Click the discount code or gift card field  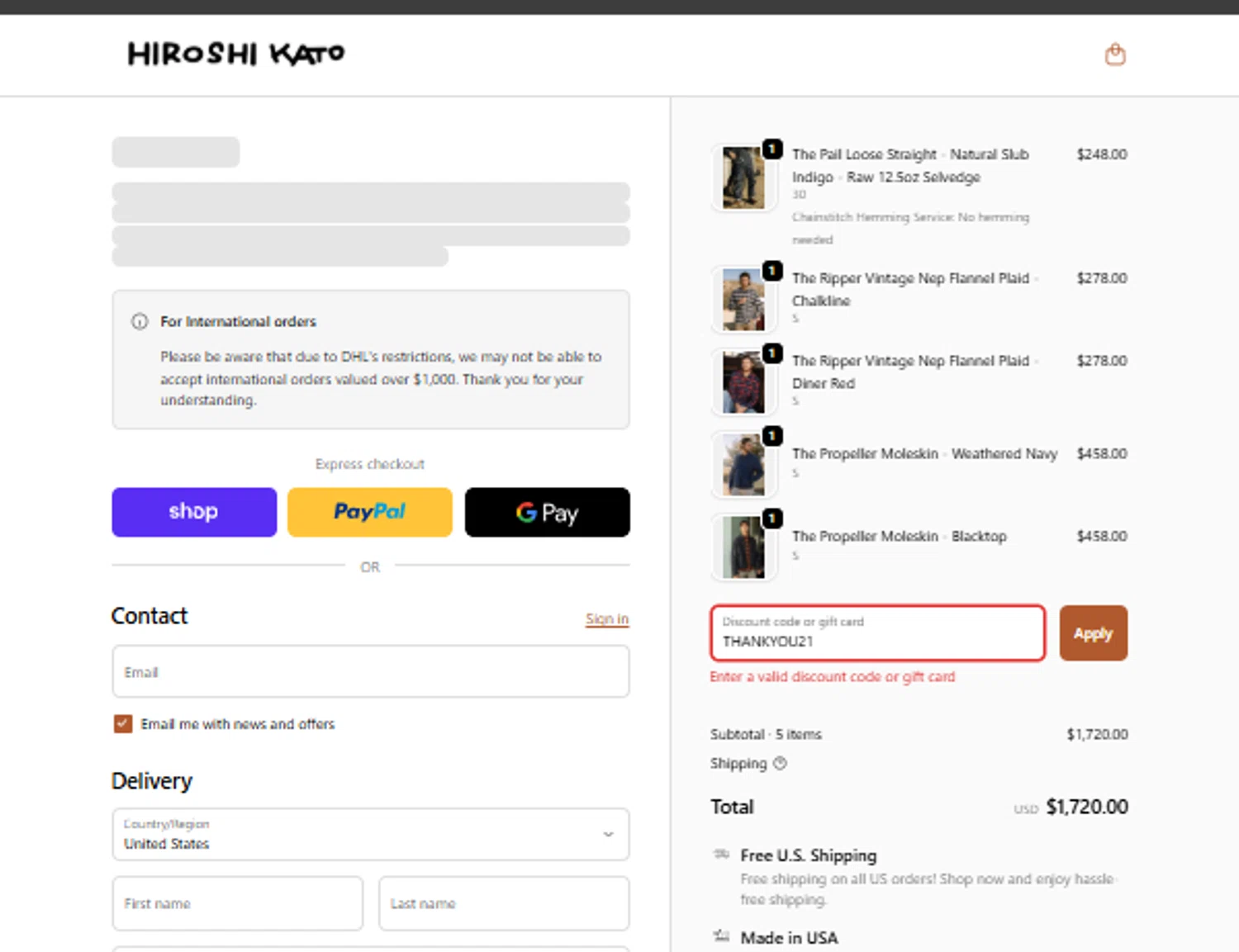click(x=877, y=633)
